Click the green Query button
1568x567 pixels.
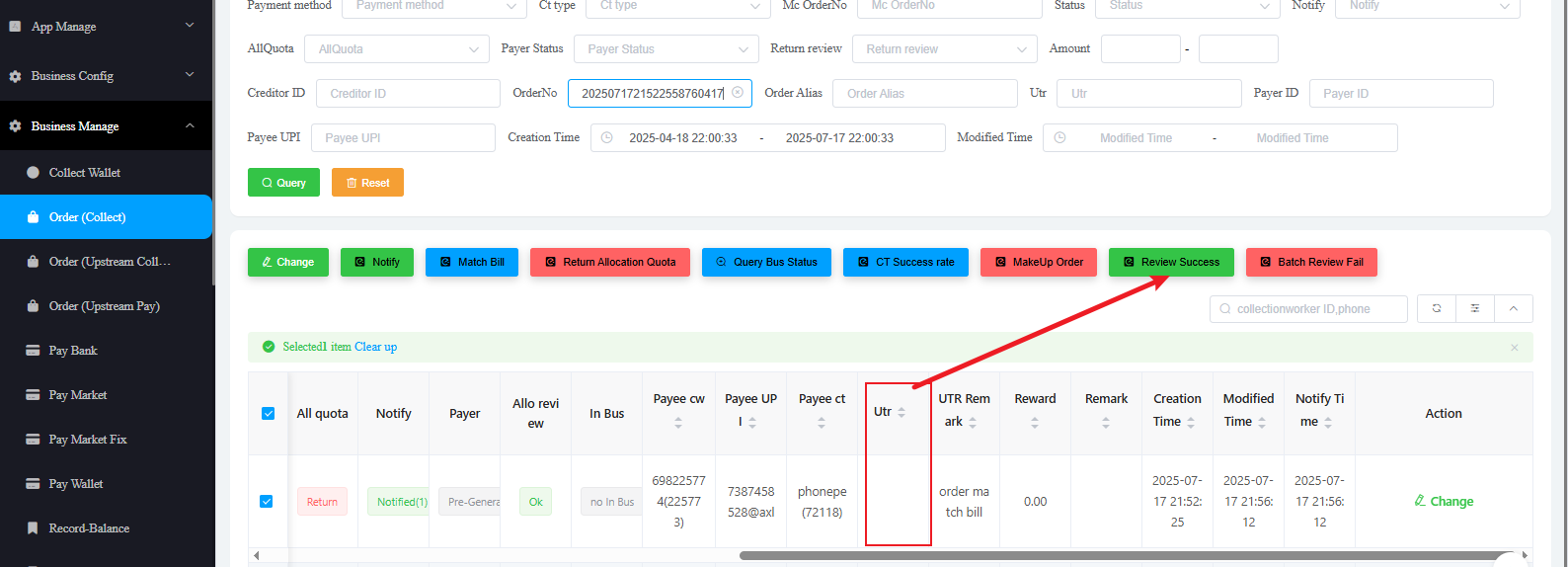(x=283, y=183)
